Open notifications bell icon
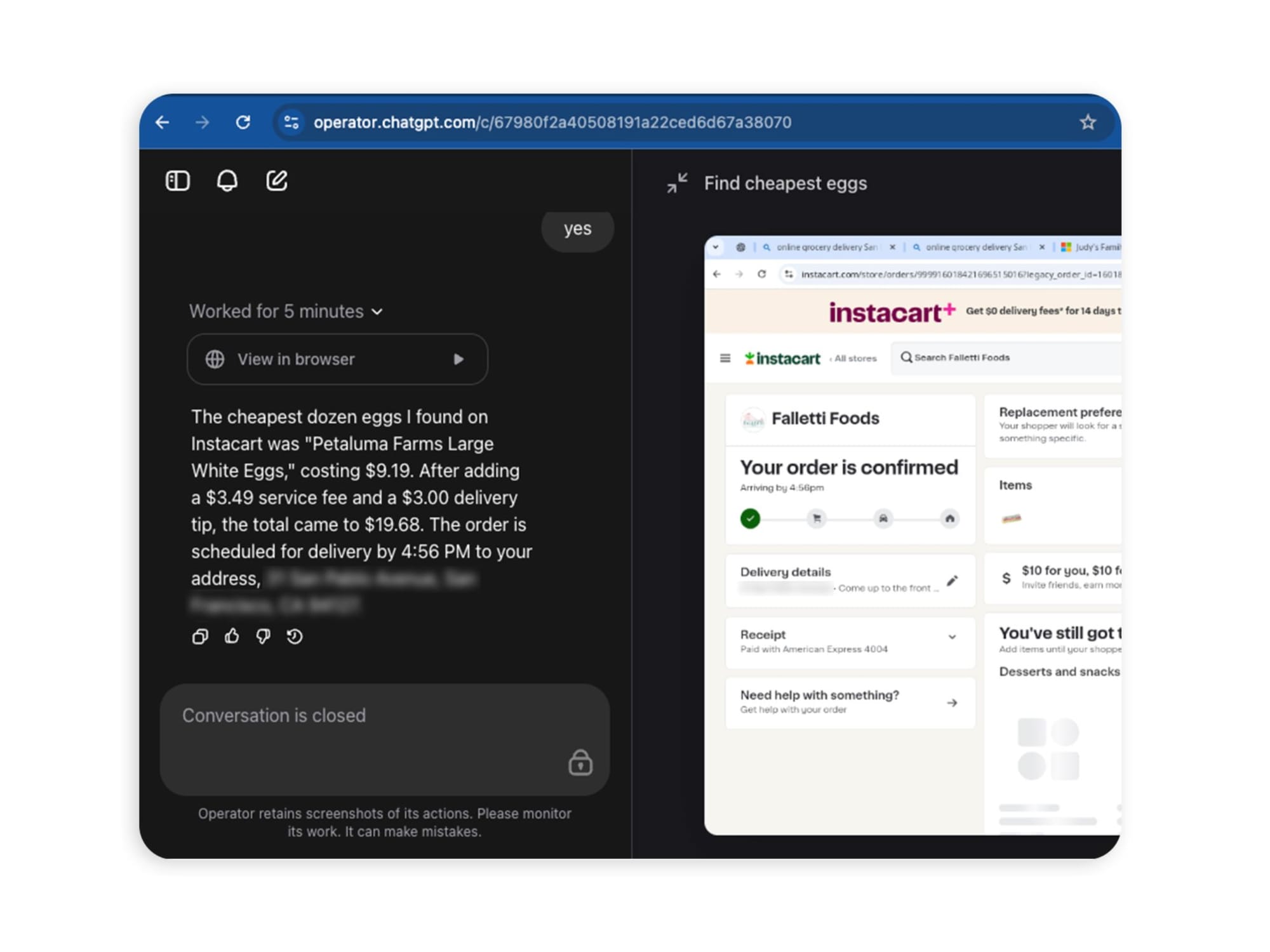 tap(227, 181)
